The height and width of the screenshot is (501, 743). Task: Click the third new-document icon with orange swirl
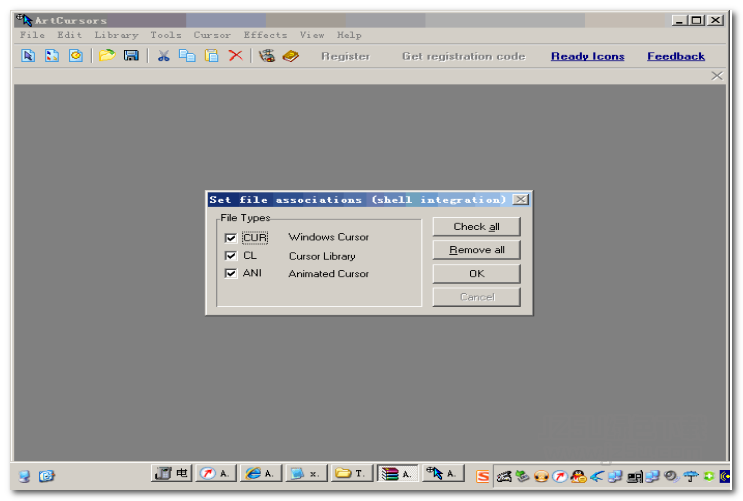tap(75, 56)
